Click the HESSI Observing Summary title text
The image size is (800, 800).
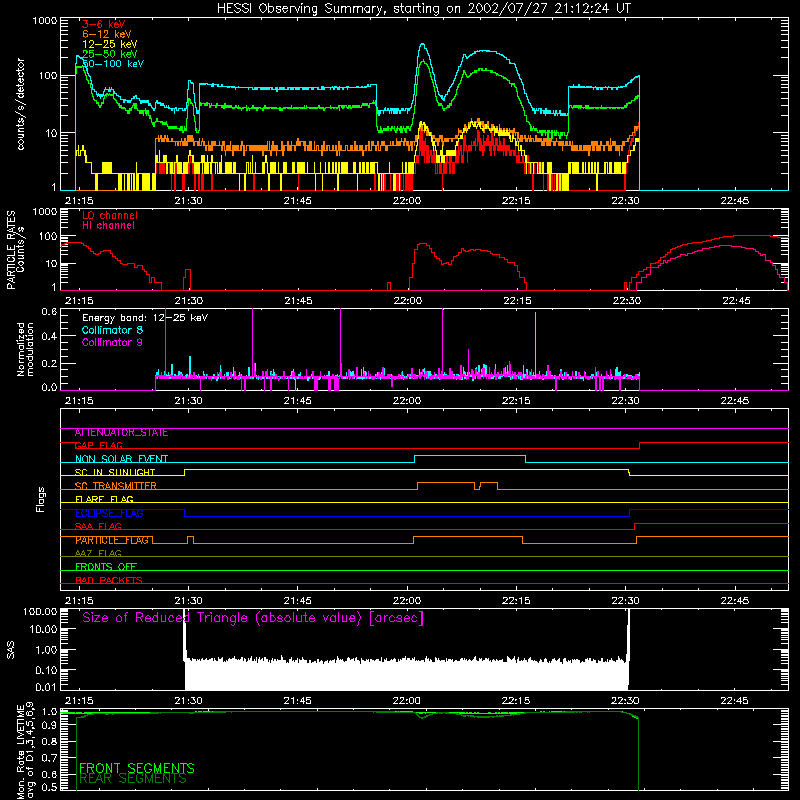click(423, 8)
